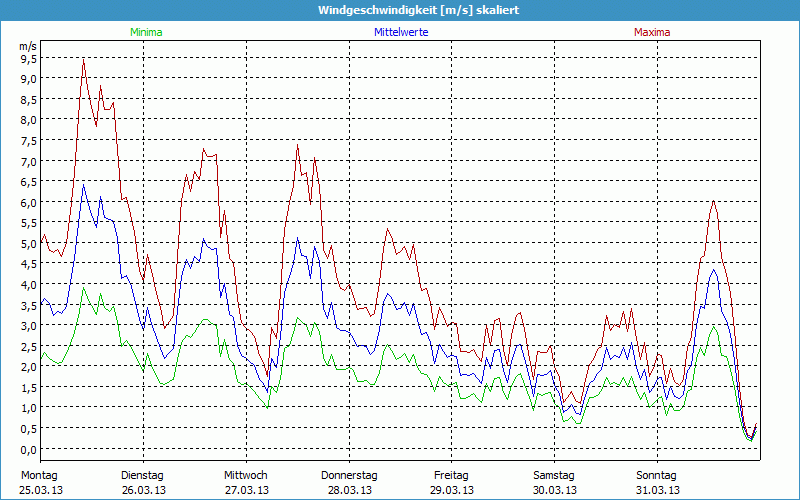Click the 3,0 y-axis value

pyautogui.click(x=29, y=326)
